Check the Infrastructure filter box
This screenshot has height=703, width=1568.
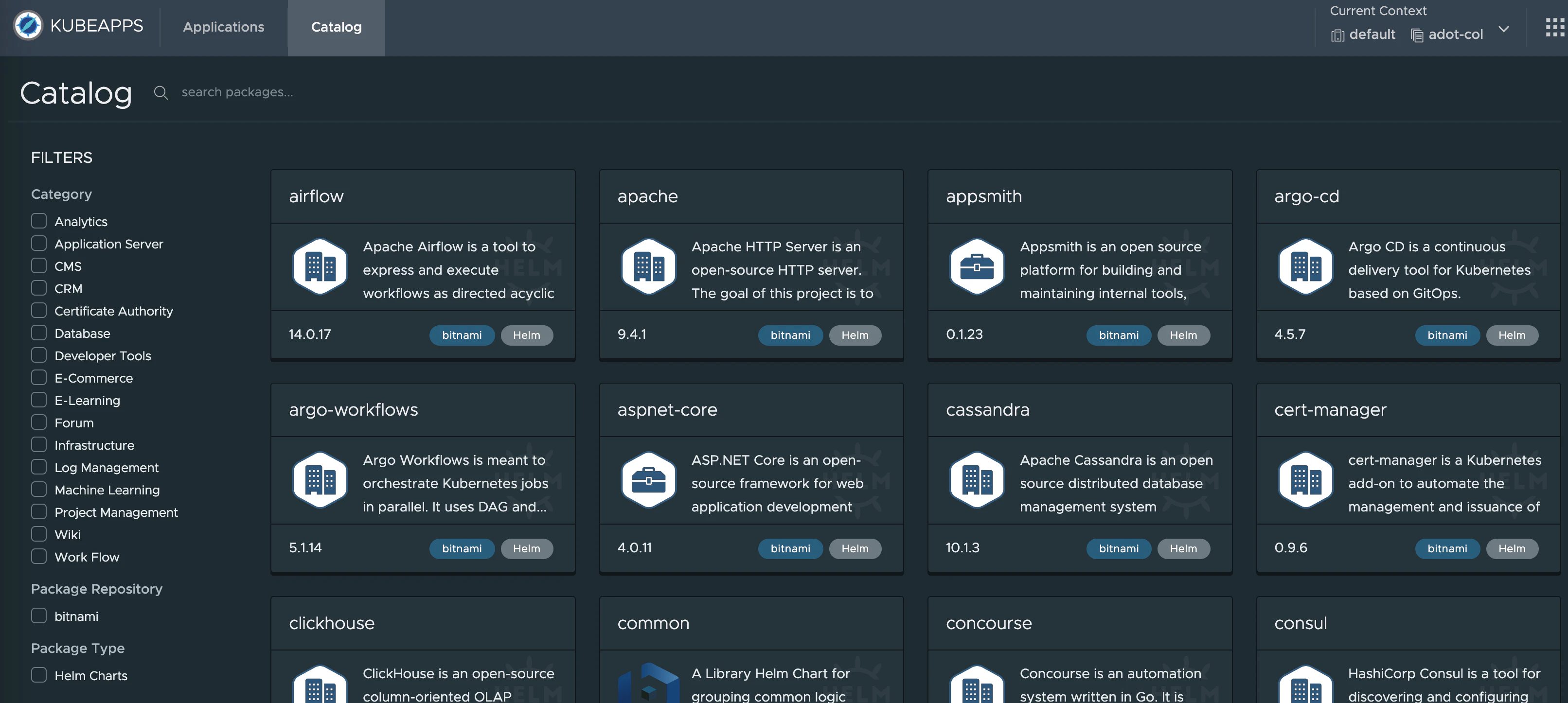pos(39,444)
